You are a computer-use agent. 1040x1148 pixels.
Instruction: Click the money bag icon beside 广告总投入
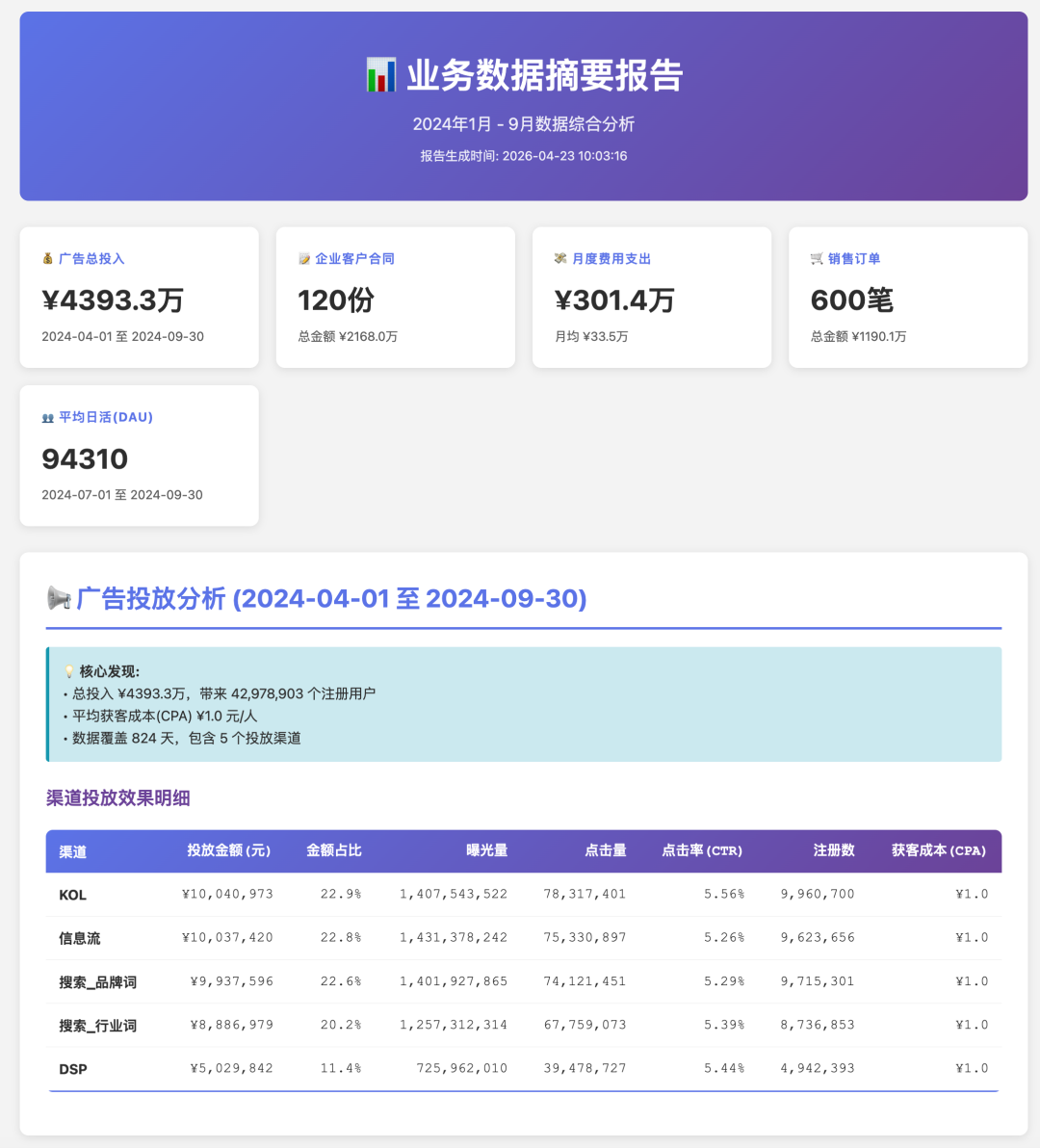coord(47,259)
